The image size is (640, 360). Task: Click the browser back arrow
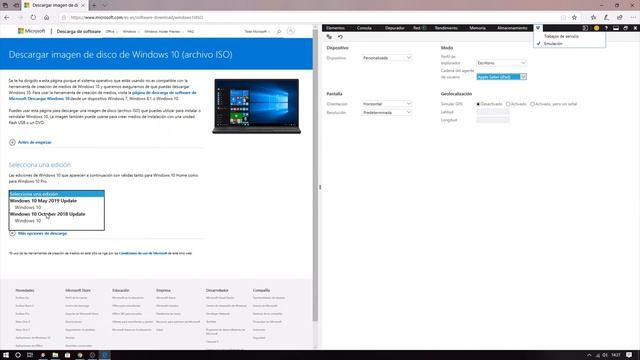coord(7,18)
